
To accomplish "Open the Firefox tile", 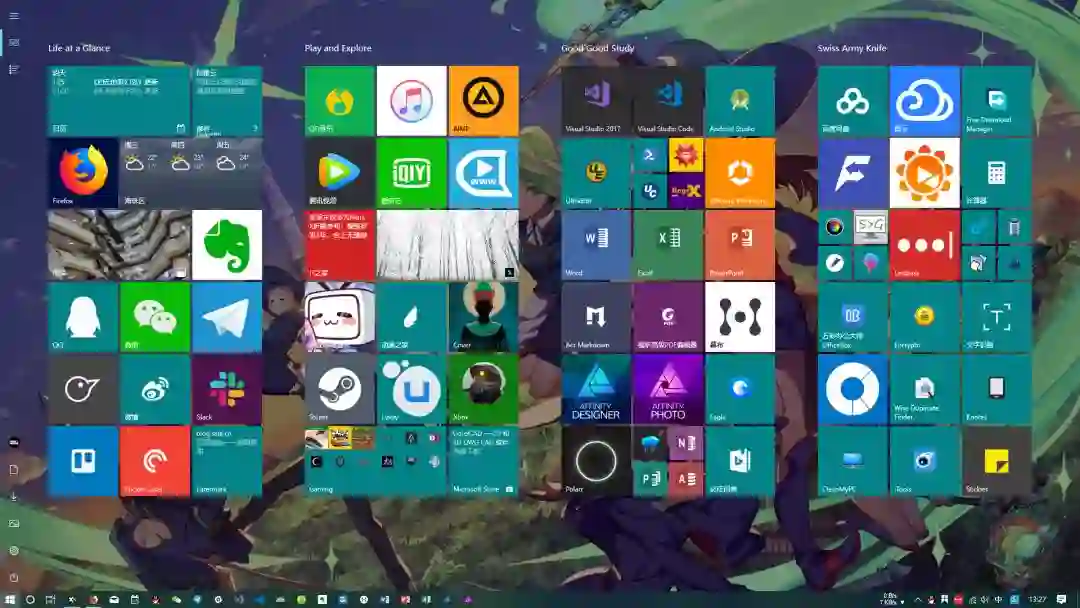I will point(83,172).
